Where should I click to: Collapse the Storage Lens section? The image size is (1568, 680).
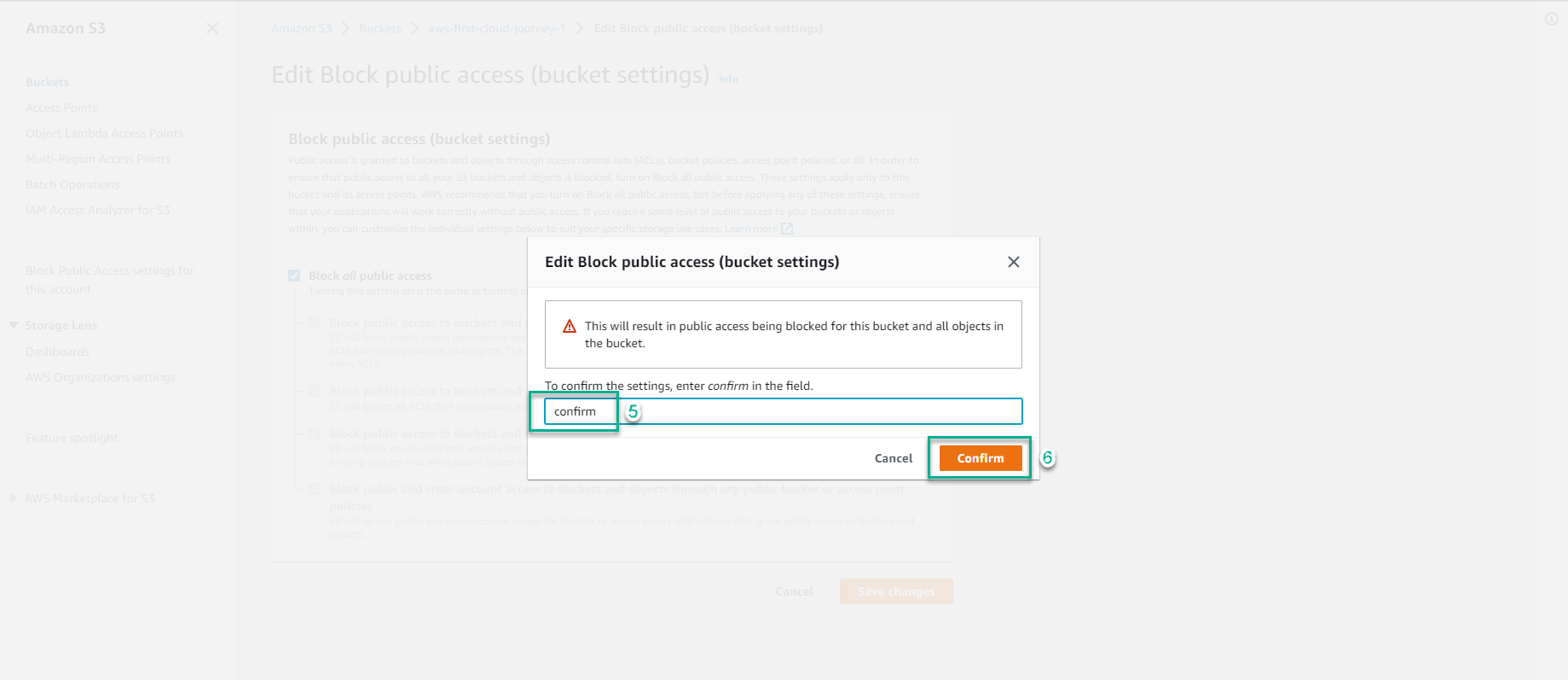(x=14, y=325)
